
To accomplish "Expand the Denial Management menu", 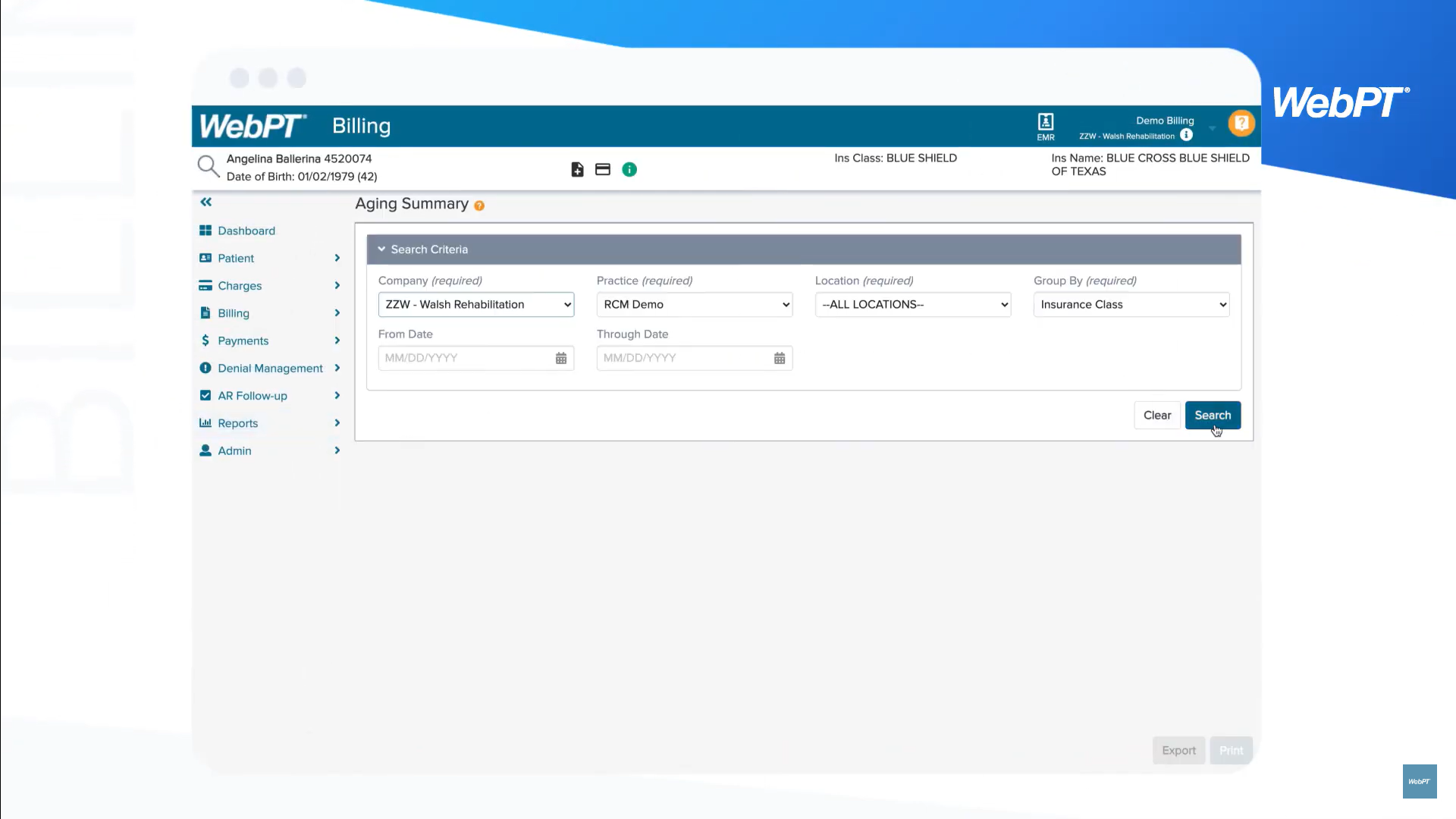I will point(269,368).
